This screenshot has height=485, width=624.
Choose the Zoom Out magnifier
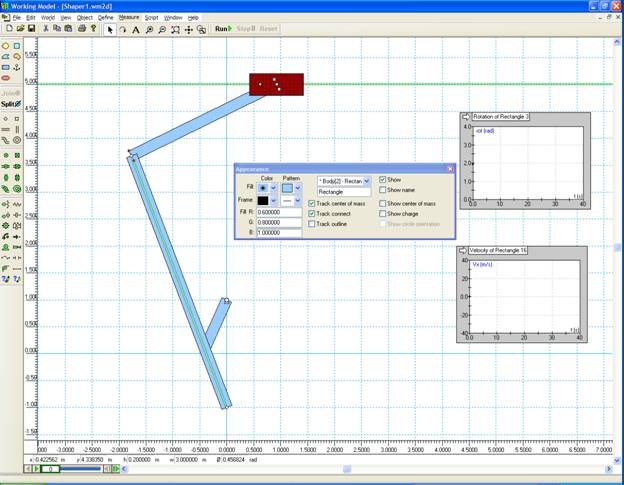pos(162,29)
